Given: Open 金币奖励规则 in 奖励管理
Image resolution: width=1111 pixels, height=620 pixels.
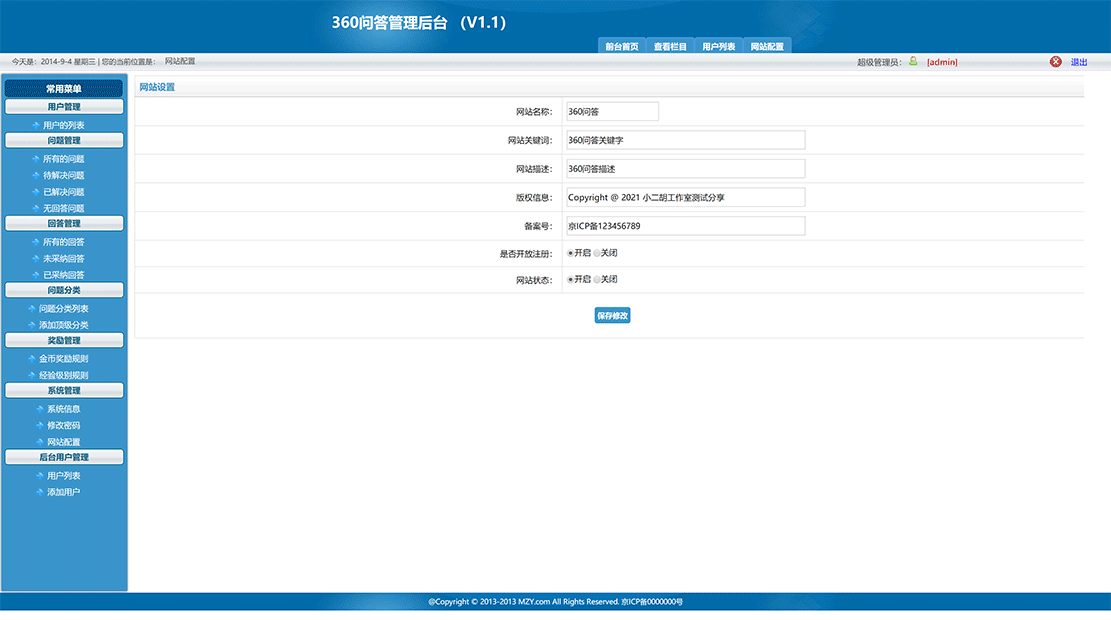Looking at the screenshot, I should pyautogui.click(x=63, y=358).
